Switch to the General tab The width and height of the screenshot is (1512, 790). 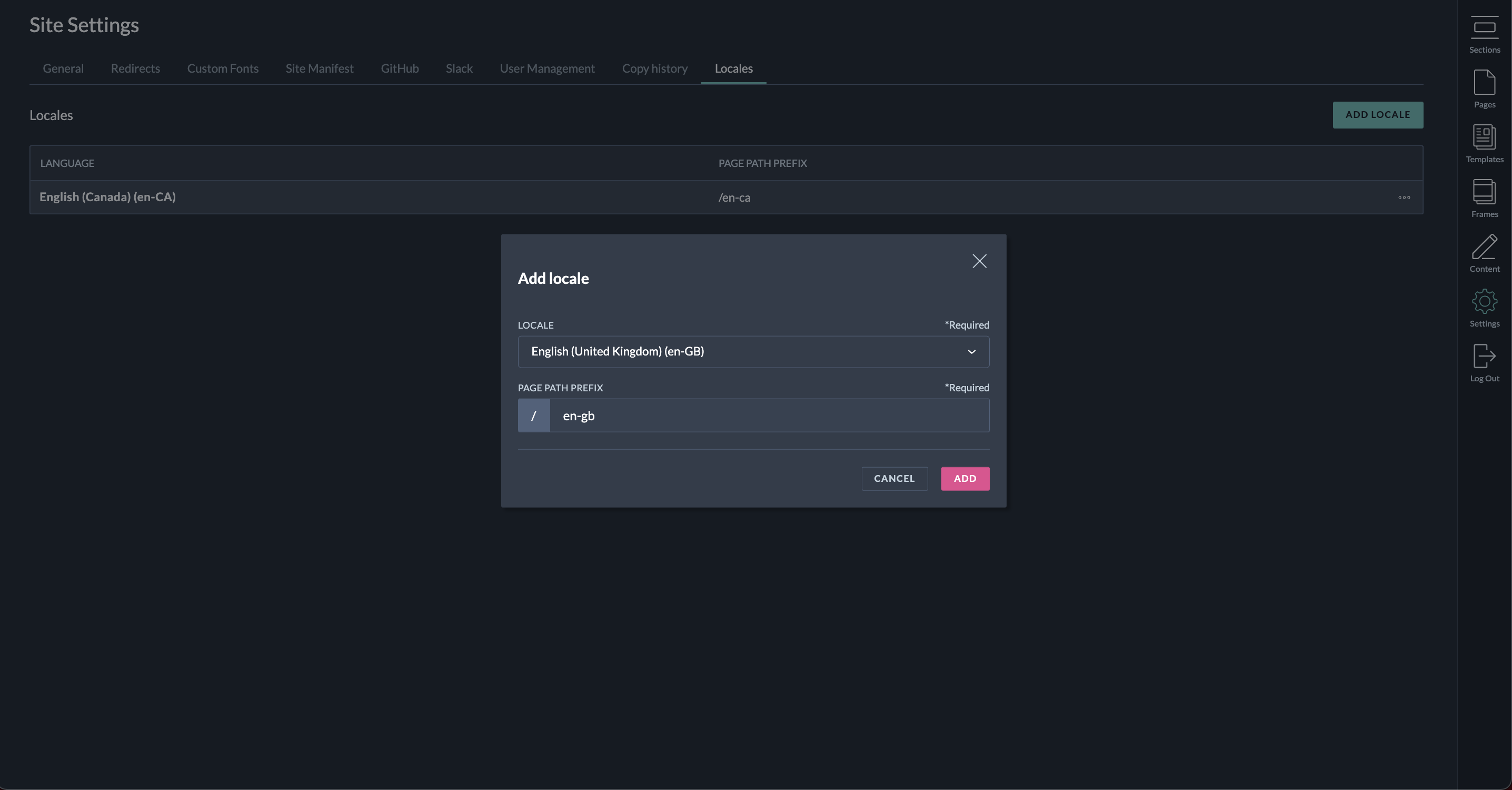(63, 68)
